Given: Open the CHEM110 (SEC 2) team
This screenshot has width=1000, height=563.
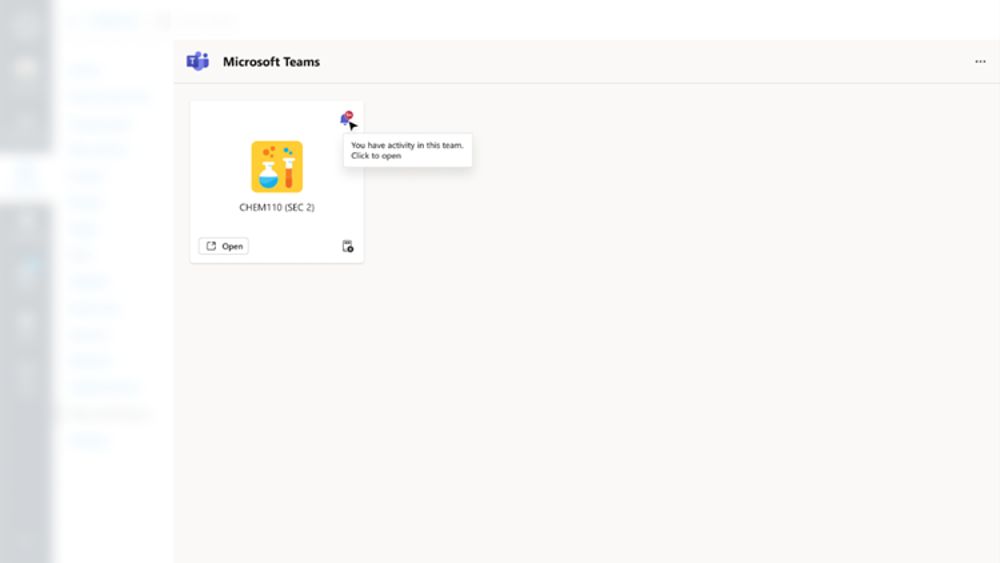Looking at the screenshot, I should point(224,246).
